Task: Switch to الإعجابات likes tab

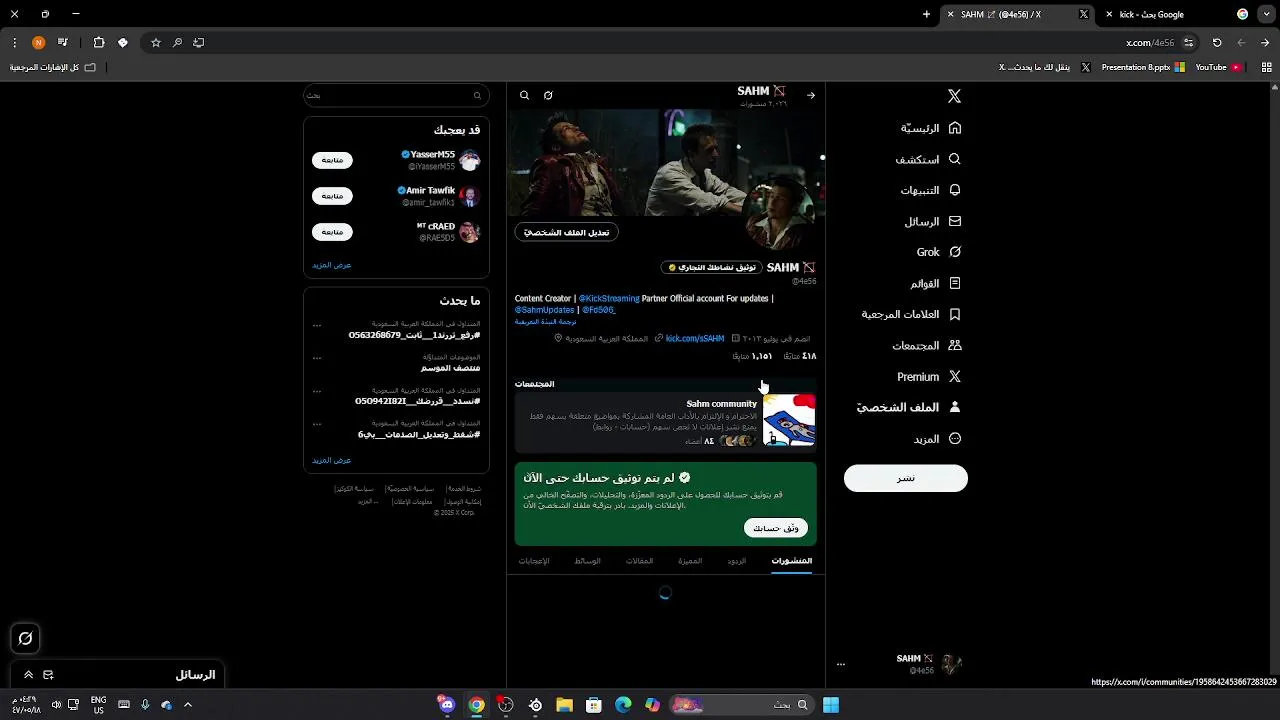Action: [x=534, y=561]
